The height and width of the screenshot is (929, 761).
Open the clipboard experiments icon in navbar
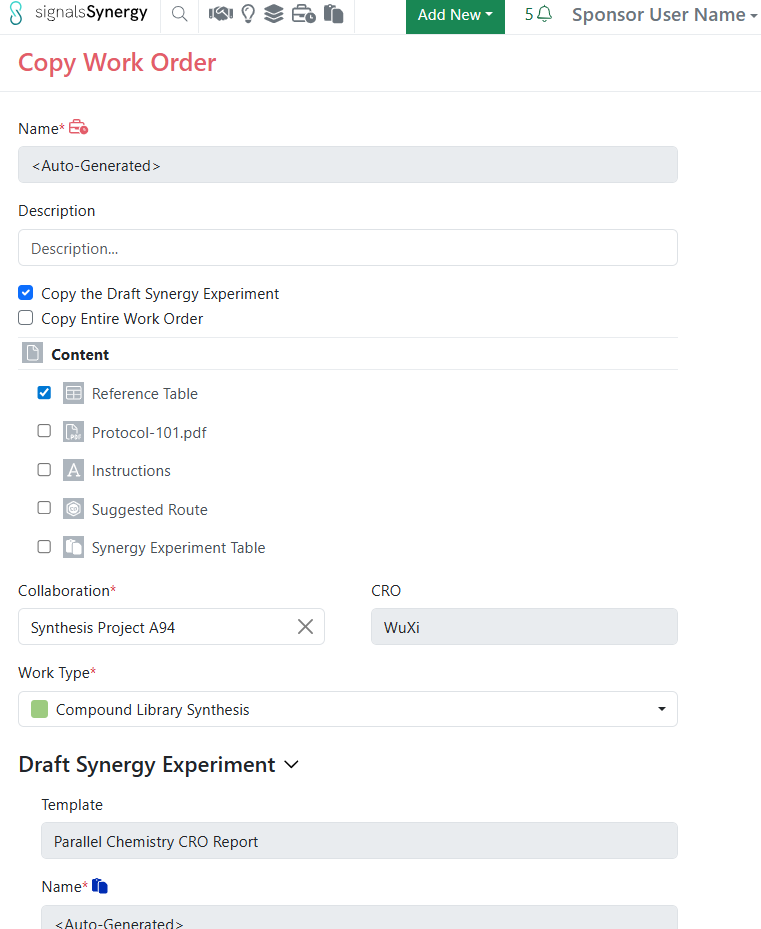click(334, 15)
